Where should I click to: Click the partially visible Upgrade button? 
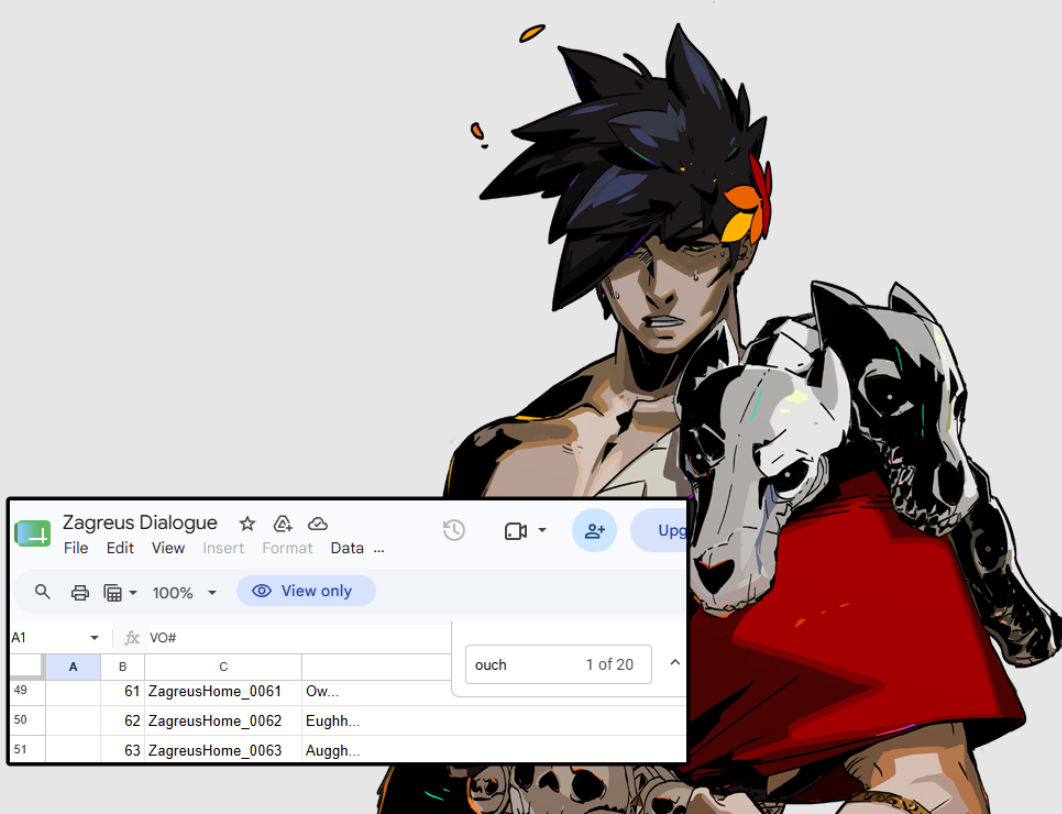pos(659,530)
